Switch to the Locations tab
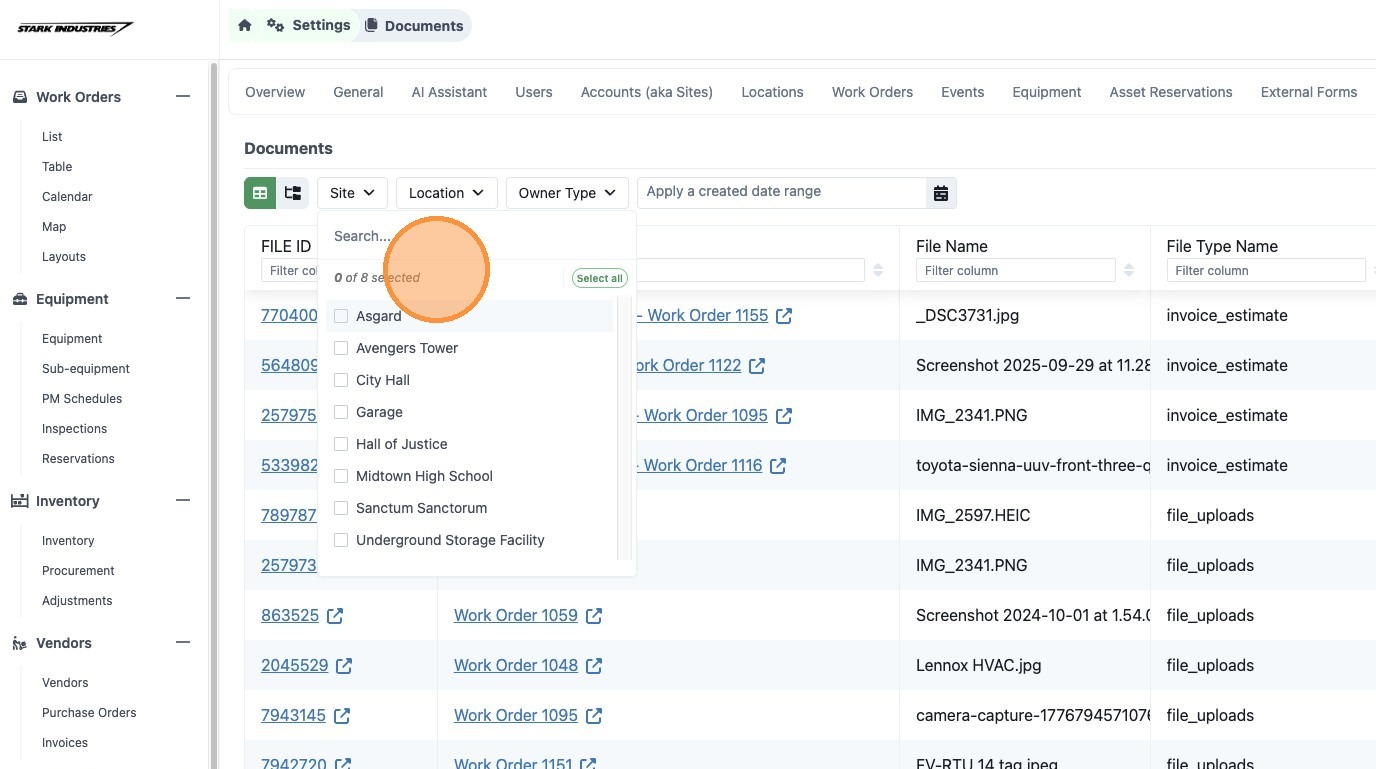Screen dimensions: 1376x769 [x=772, y=92]
